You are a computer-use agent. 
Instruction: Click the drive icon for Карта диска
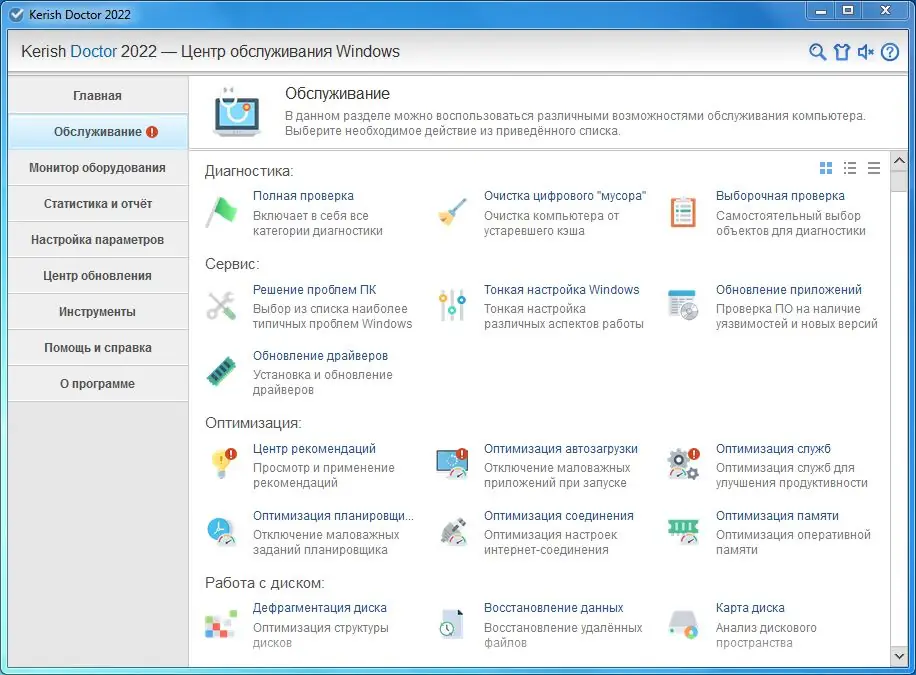click(x=683, y=624)
